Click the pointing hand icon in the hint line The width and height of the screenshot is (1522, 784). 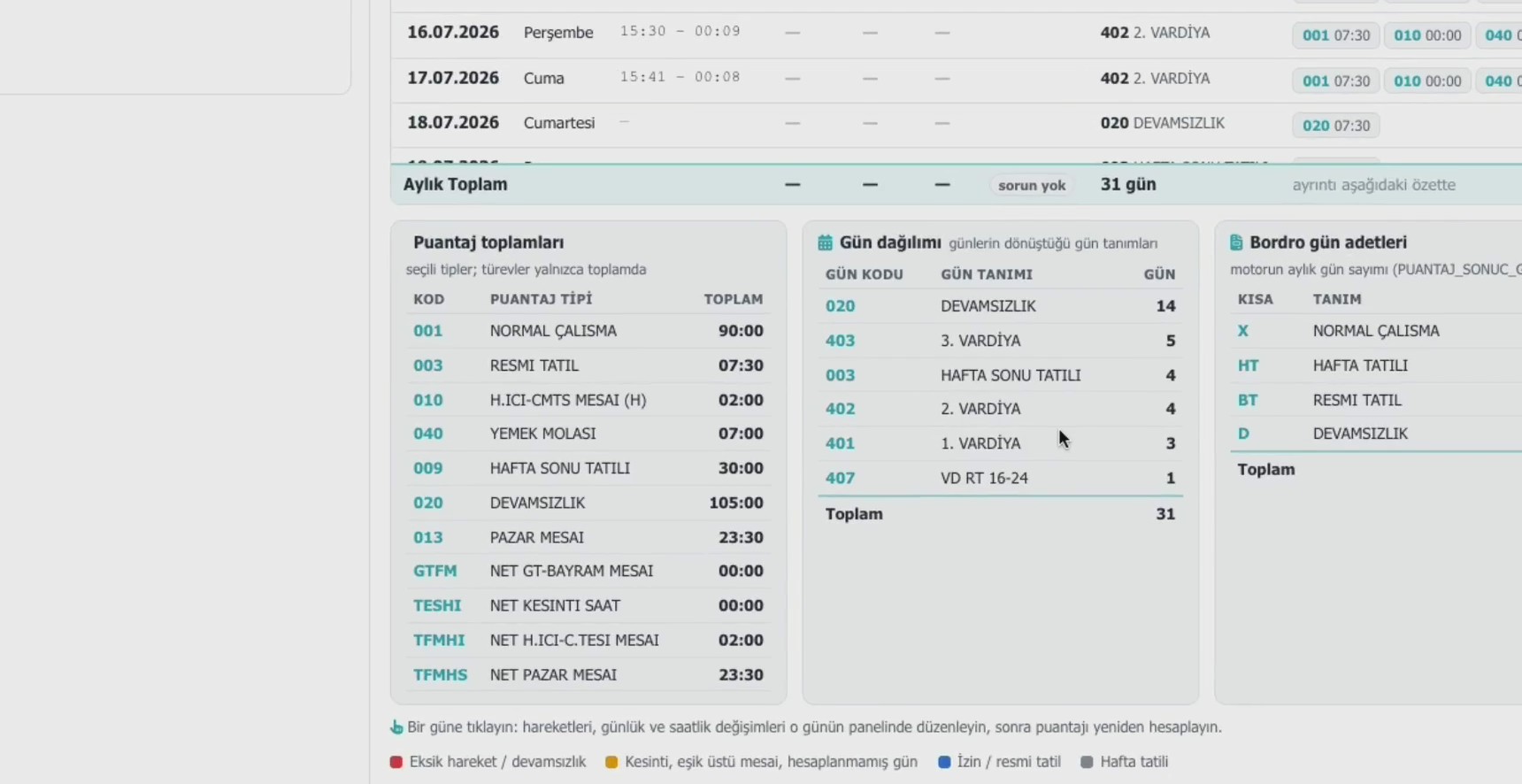[396, 727]
